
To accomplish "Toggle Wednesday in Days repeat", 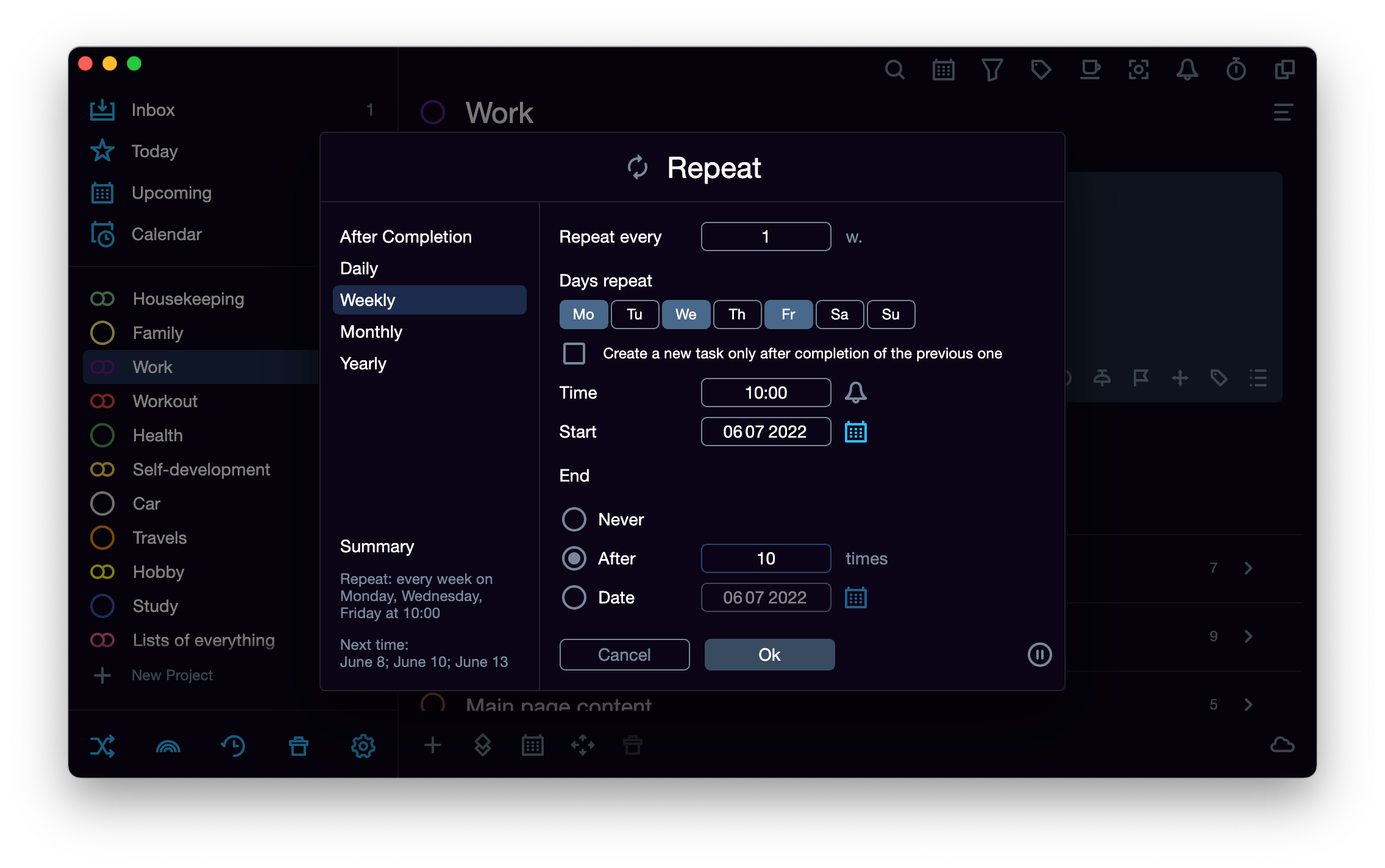I will click(686, 315).
